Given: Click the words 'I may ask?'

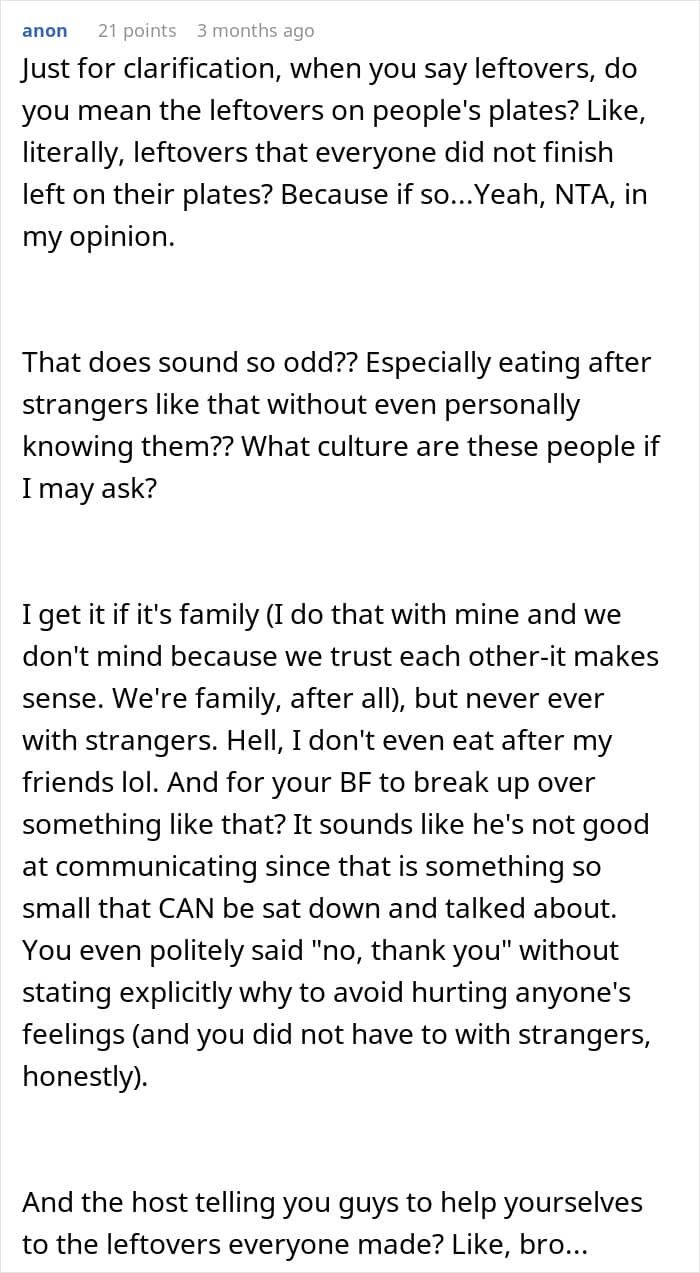Looking at the screenshot, I should (90, 488).
